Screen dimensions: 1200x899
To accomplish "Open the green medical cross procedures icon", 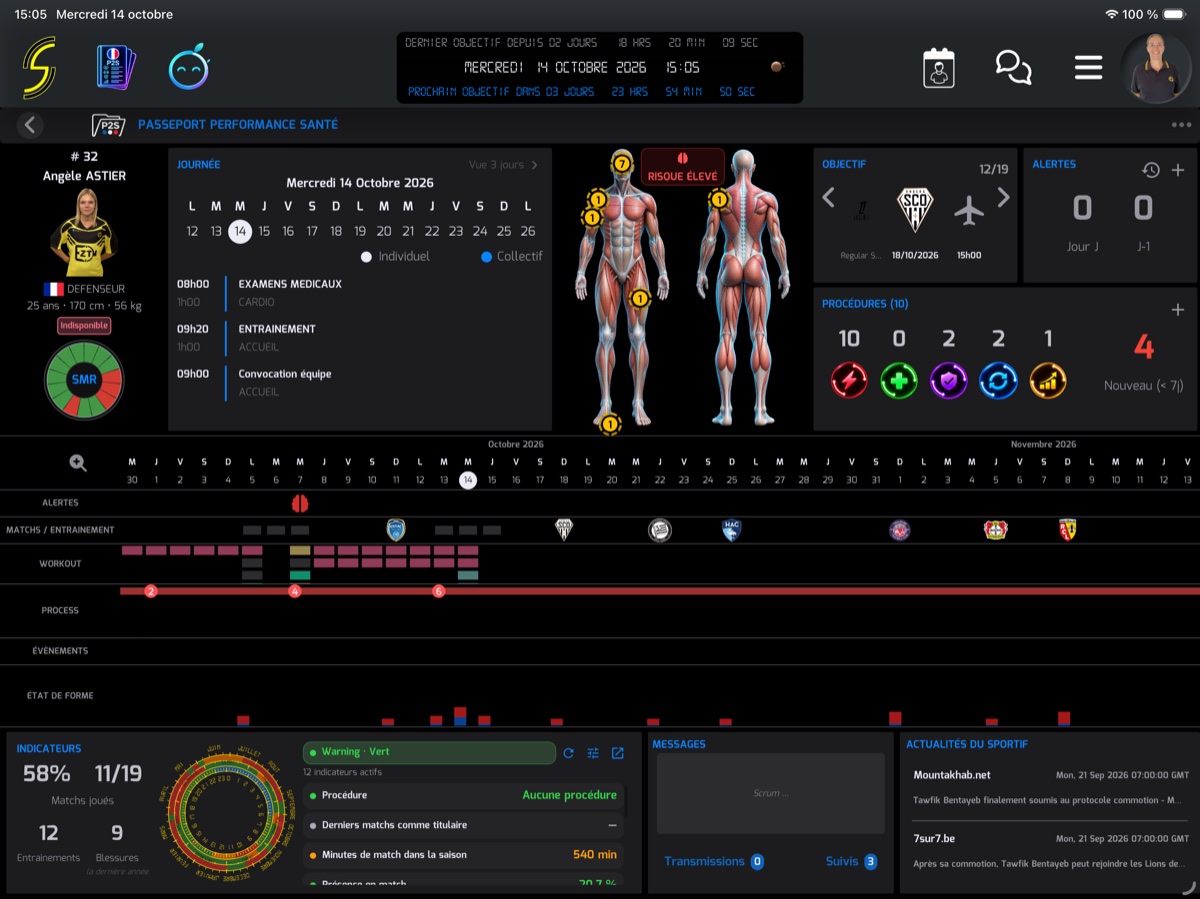I will (x=899, y=380).
